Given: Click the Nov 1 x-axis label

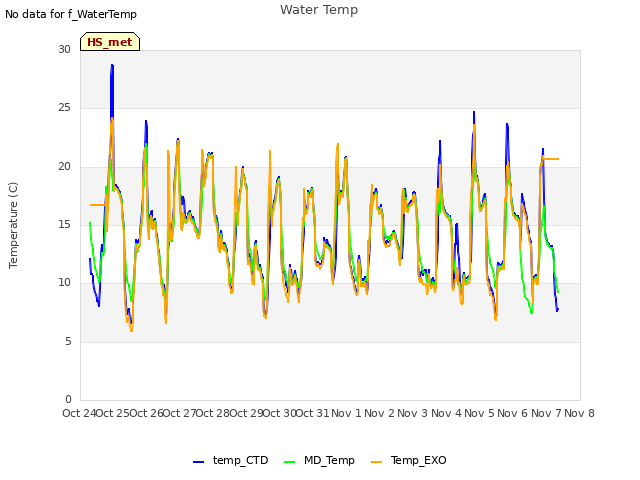Looking at the screenshot, I should coord(346,413).
